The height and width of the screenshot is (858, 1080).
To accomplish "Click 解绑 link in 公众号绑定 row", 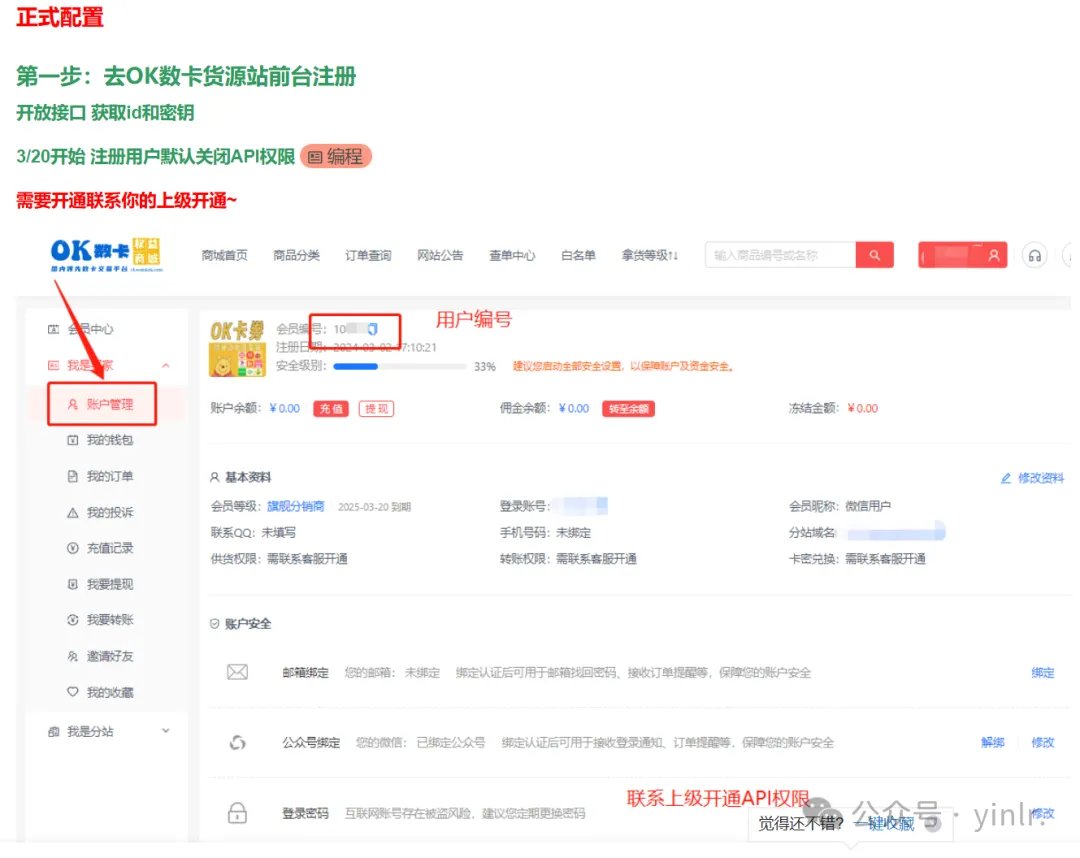I will pyautogui.click(x=993, y=742).
